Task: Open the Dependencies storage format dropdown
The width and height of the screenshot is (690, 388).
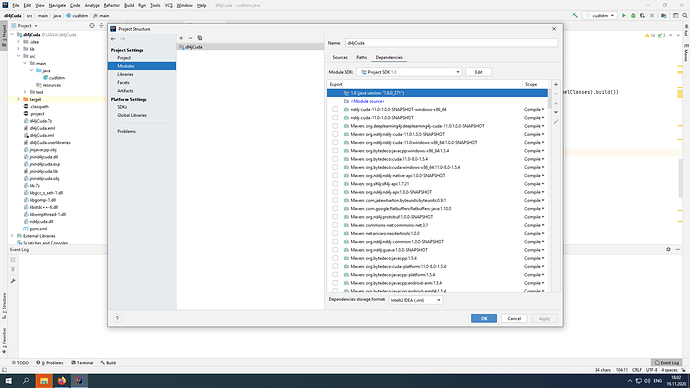Action: coord(415,300)
